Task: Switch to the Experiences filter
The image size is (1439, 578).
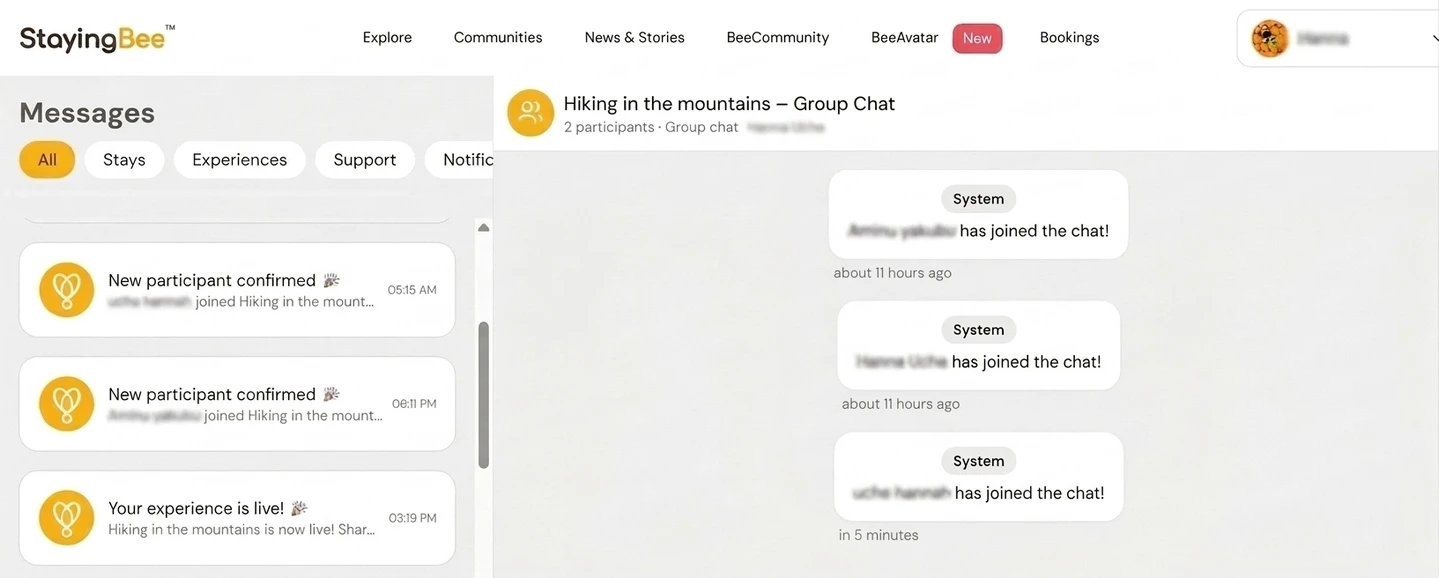Action: [x=240, y=160]
